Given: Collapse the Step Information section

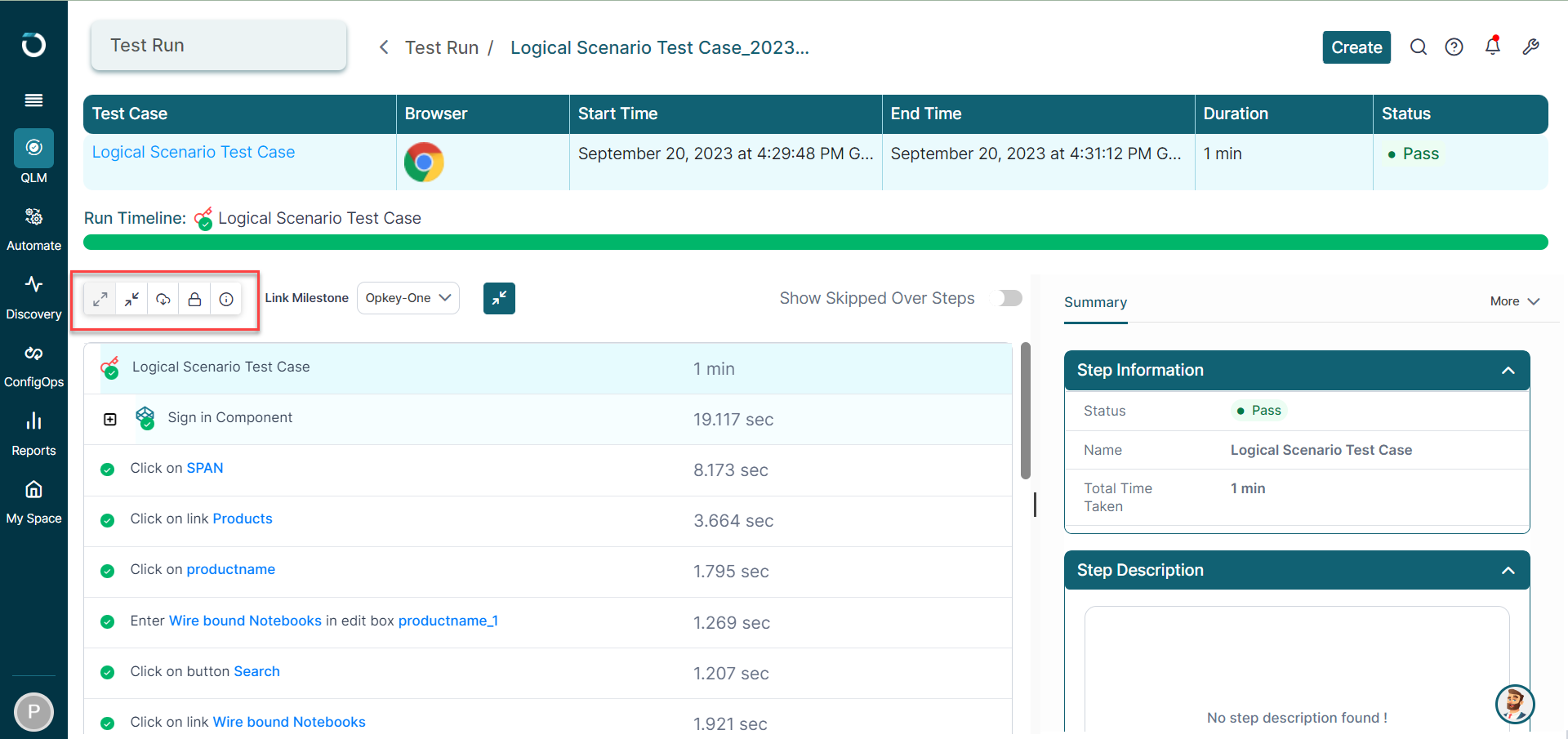Looking at the screenshot, I should click(x=1508, y=371).
